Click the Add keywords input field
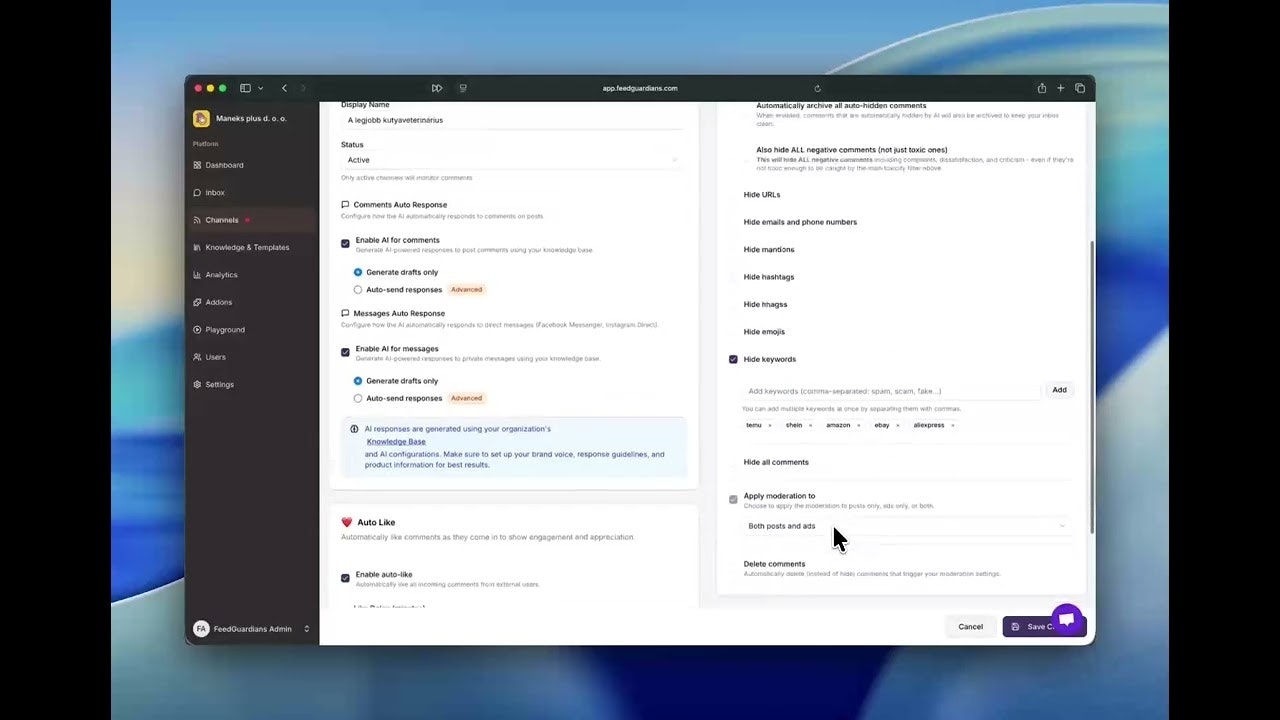The width and height of the screenshot is (1280, 720). pyautogui.click(x=891, y=391)
